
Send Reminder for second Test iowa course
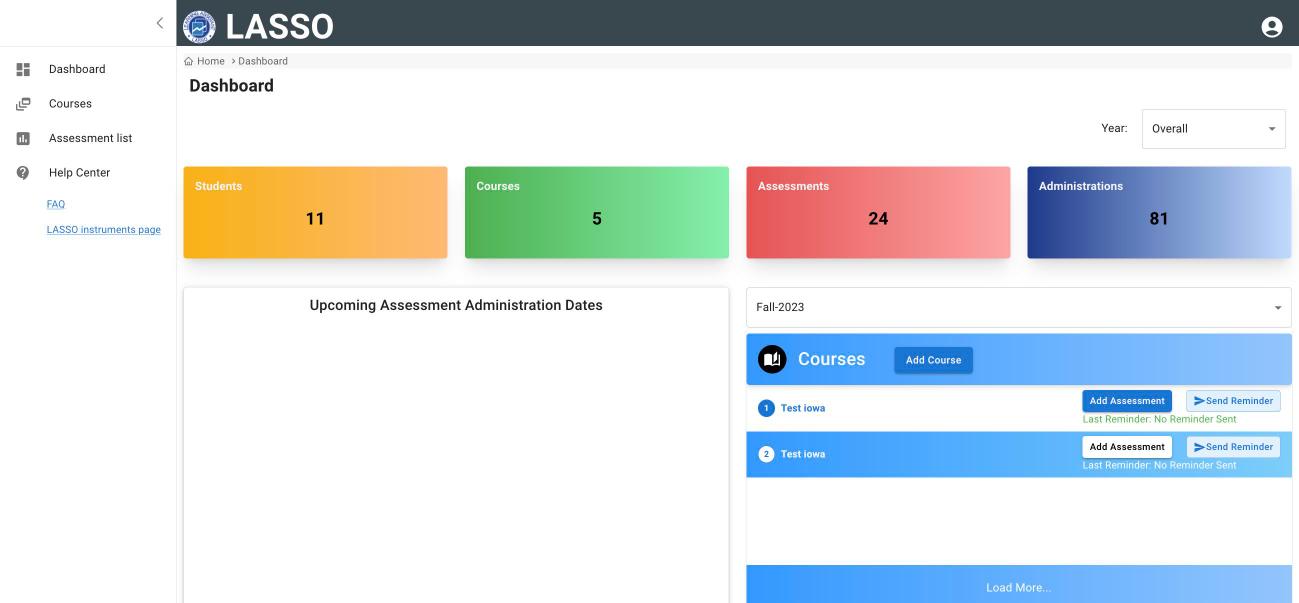point(1233,447)
